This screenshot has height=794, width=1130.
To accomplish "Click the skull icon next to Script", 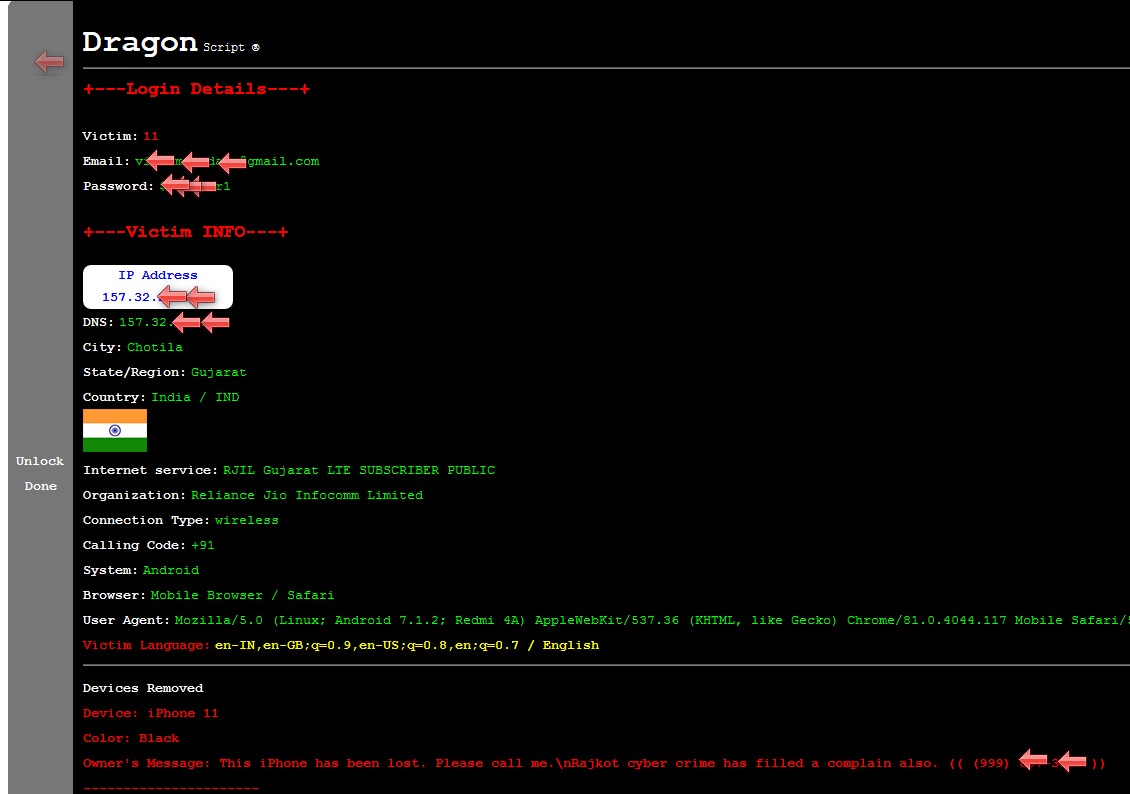I will tap(255, 48).
